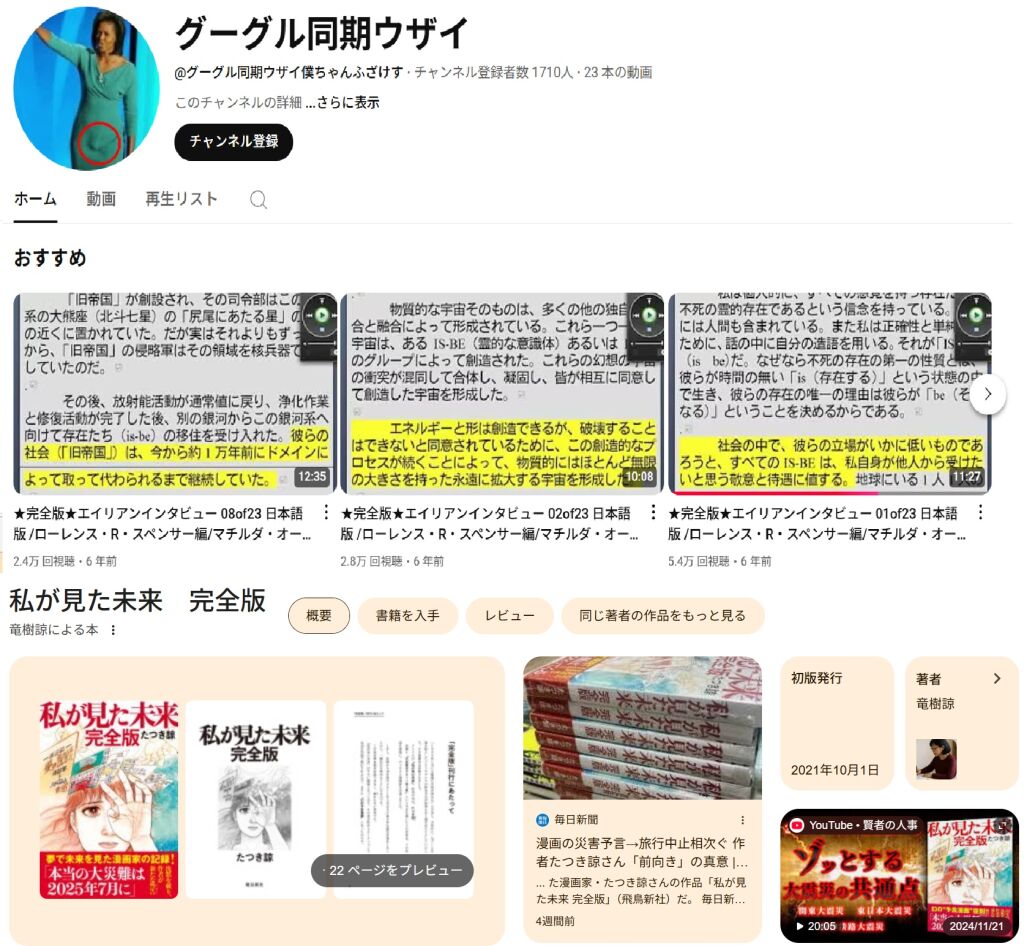The image size is (1024, 946).
Task: Open the 01of23 エイリアンインタビュー video title
Action: tap(816, 524)
